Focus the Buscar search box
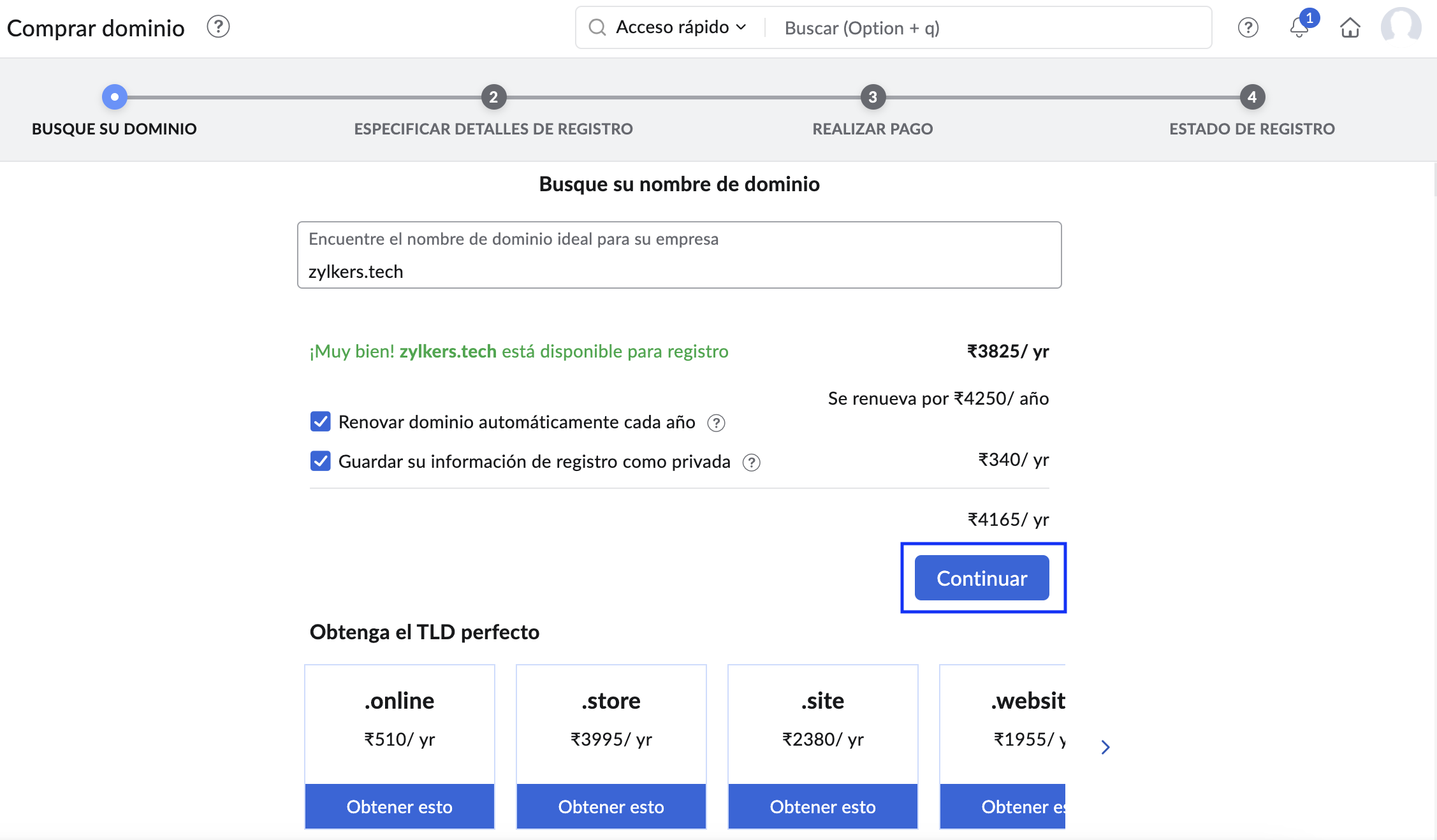This screenshot has width=1437, height=840. tap(988, 28)
